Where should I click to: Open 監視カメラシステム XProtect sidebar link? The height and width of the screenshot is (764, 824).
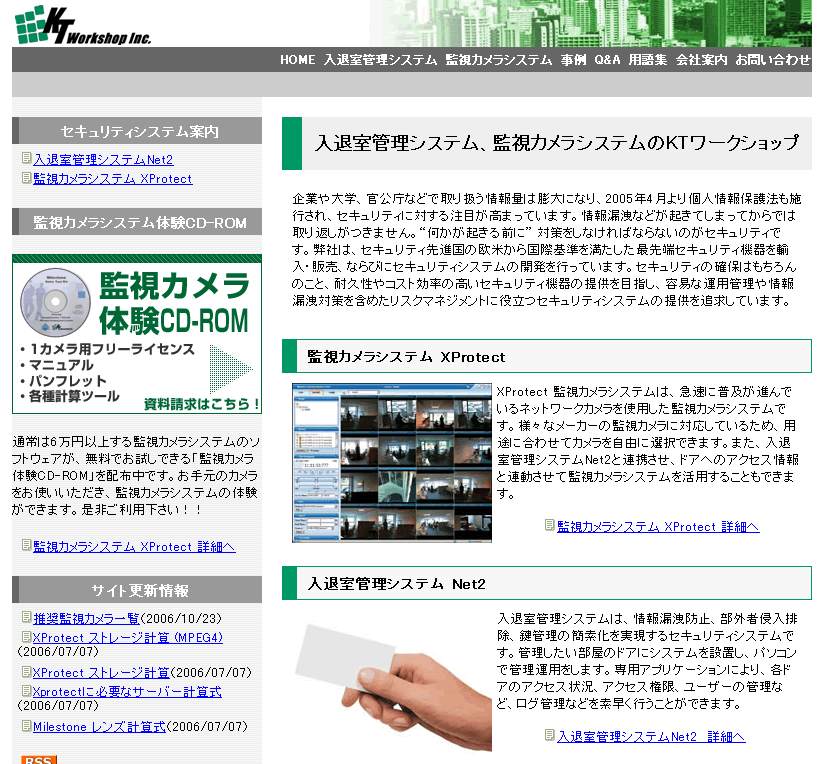tap(112, 179)
